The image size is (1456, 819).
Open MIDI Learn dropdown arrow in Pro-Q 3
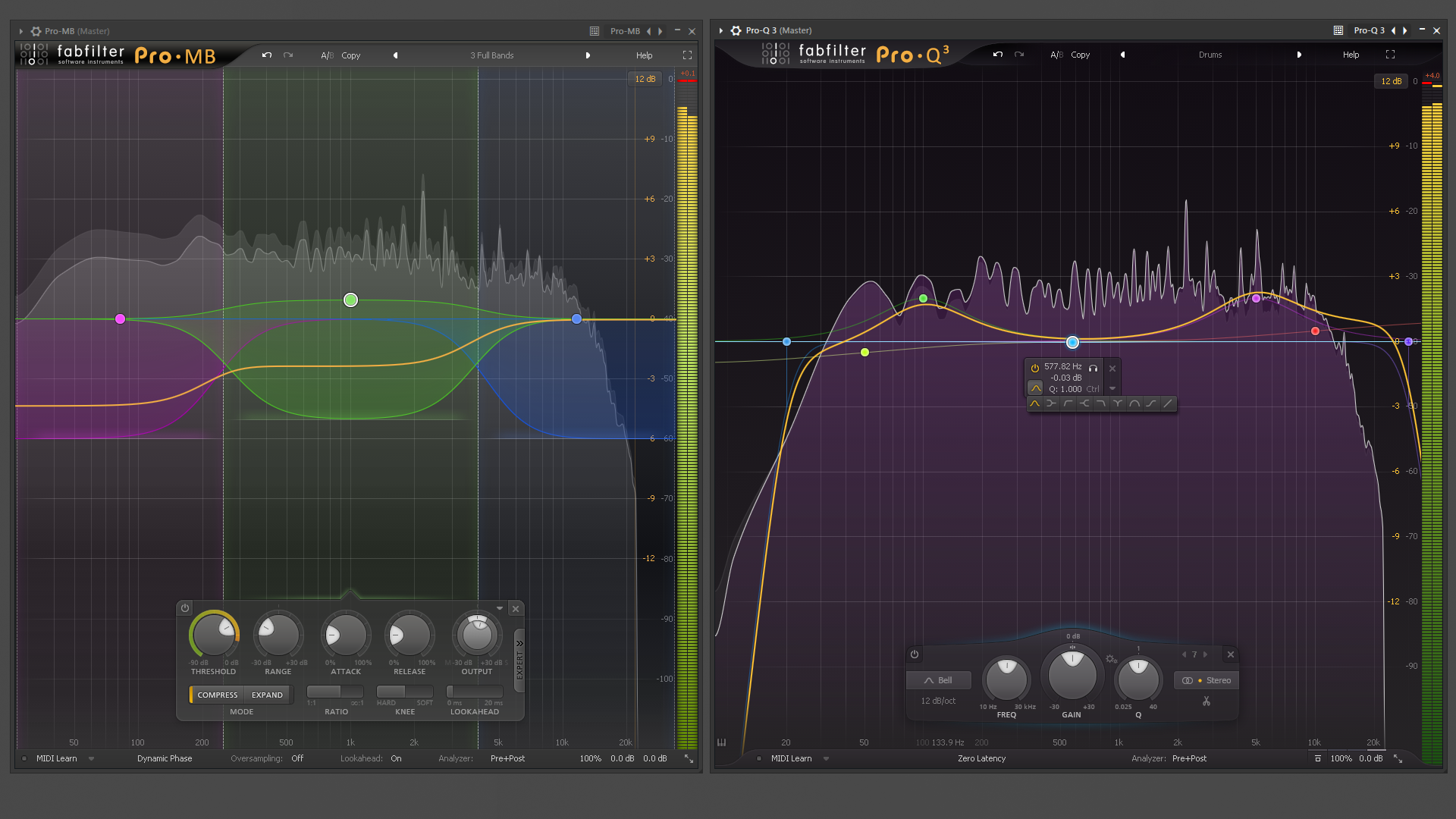(826, 758)
